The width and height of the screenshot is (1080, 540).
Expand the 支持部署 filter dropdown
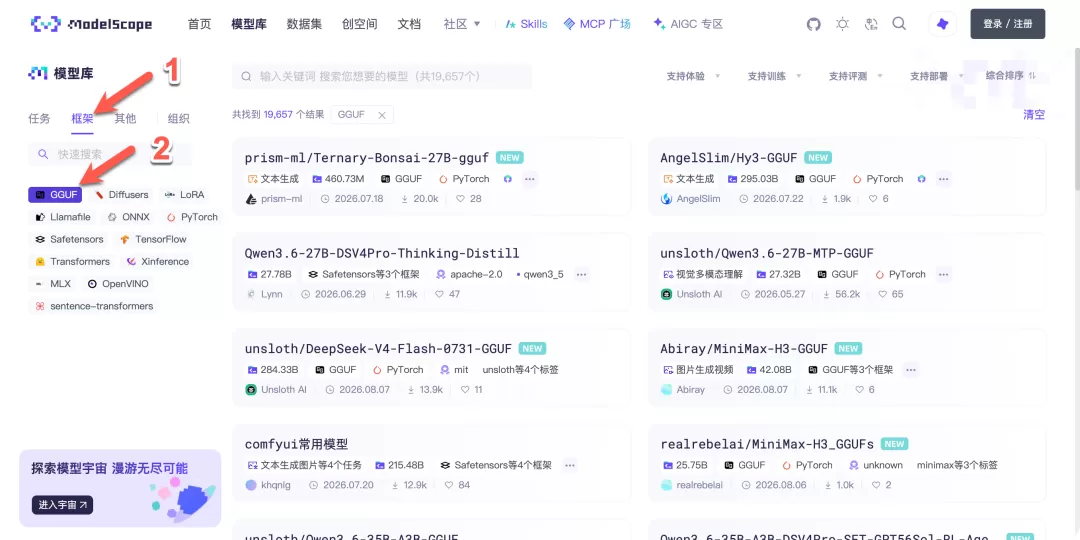pos(937,76)
